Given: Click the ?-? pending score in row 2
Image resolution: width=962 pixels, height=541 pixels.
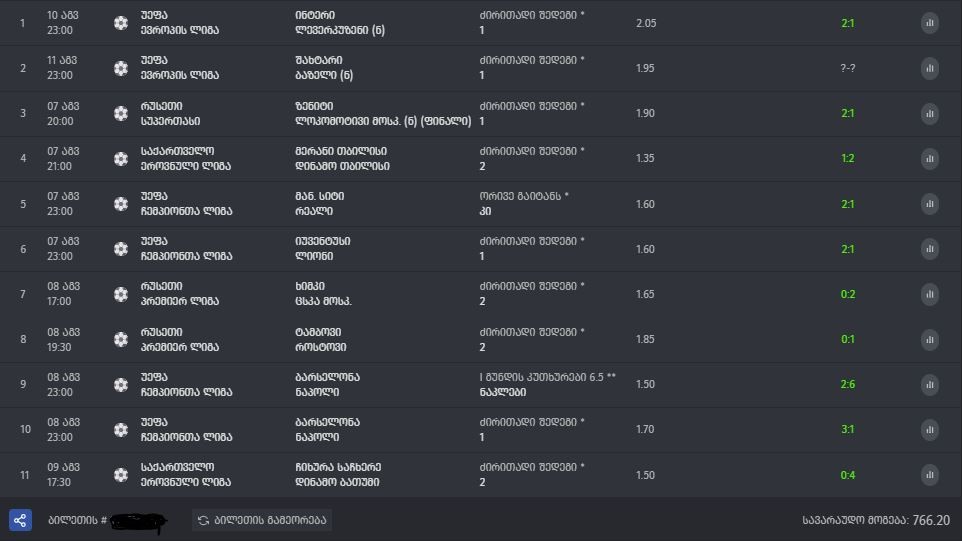Looking at the screenshot, I should pyautogui.click(x=847, y=68).
